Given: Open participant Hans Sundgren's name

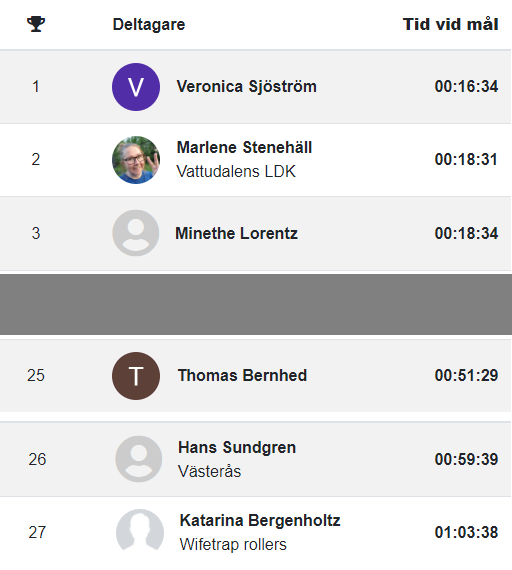Looking at the screenshot, I should click(237, 447).
